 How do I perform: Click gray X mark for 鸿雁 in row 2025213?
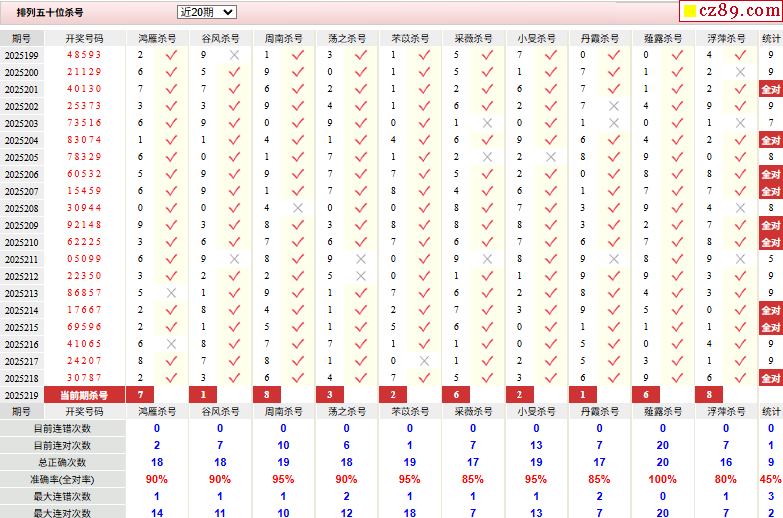tap(171, 293)
